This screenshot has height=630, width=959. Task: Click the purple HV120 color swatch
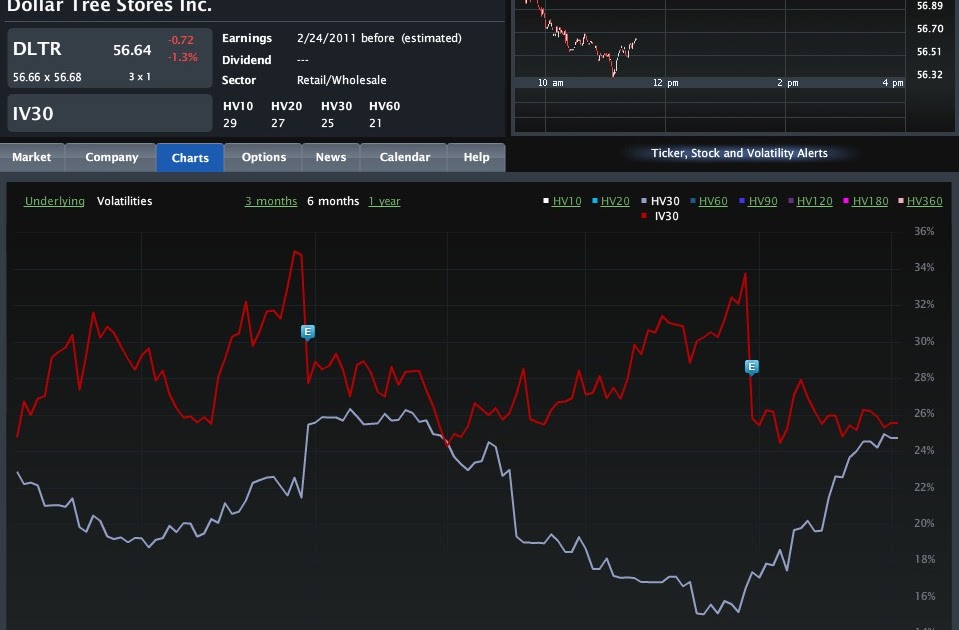point(791,201)
